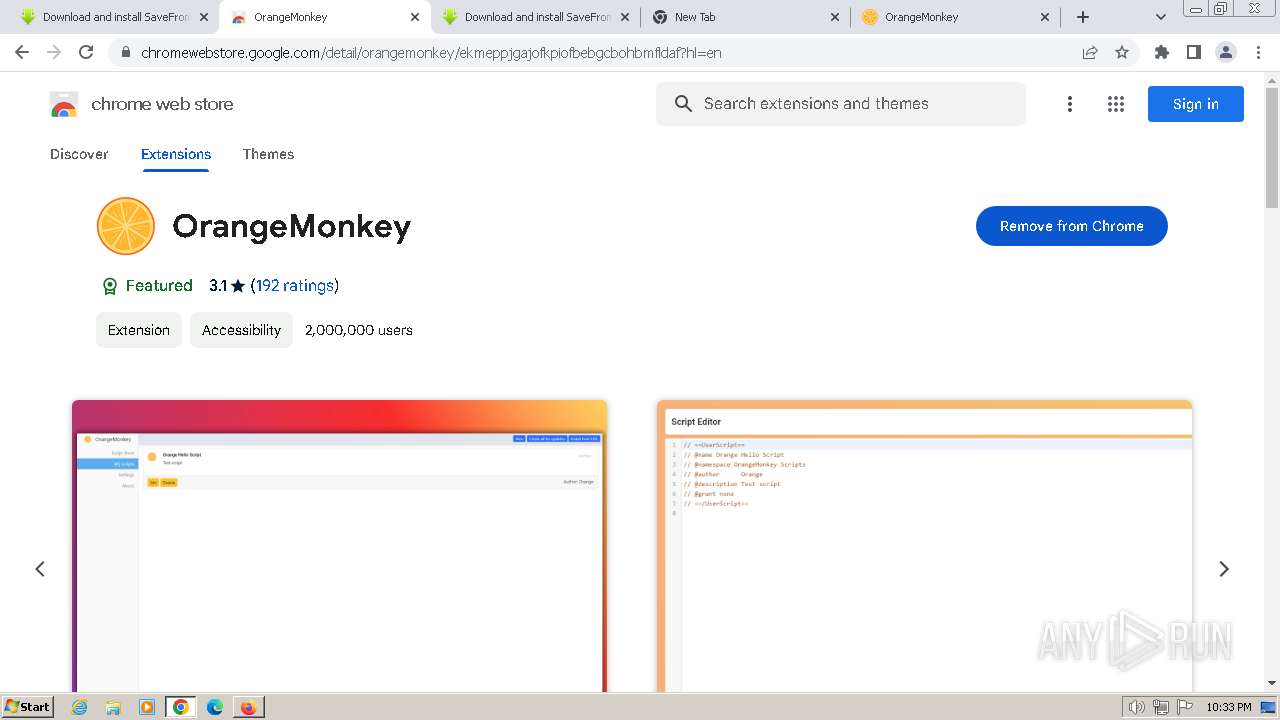Open the Extensions section
Viewport: 1280px width, 720px height.
click(176, 154)
